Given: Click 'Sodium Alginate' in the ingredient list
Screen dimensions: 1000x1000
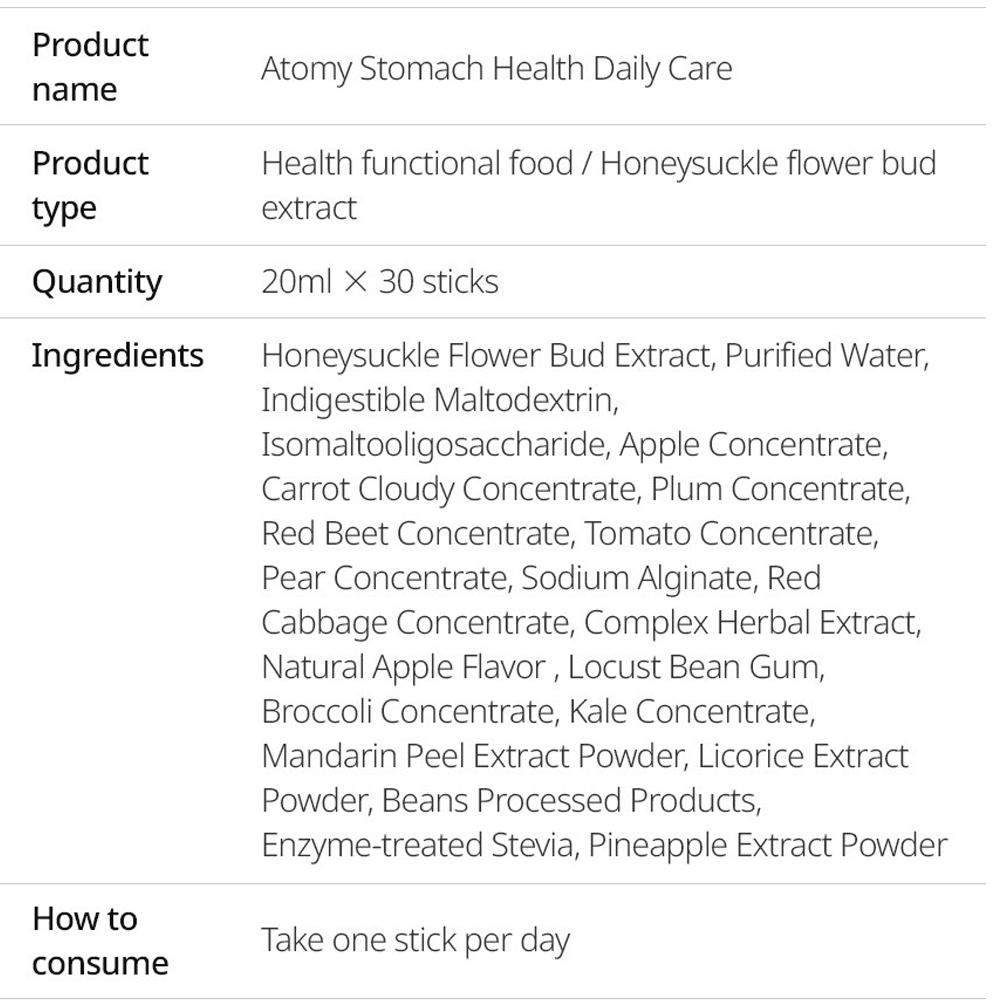Looking at the screenshot, I should [636, 578].
